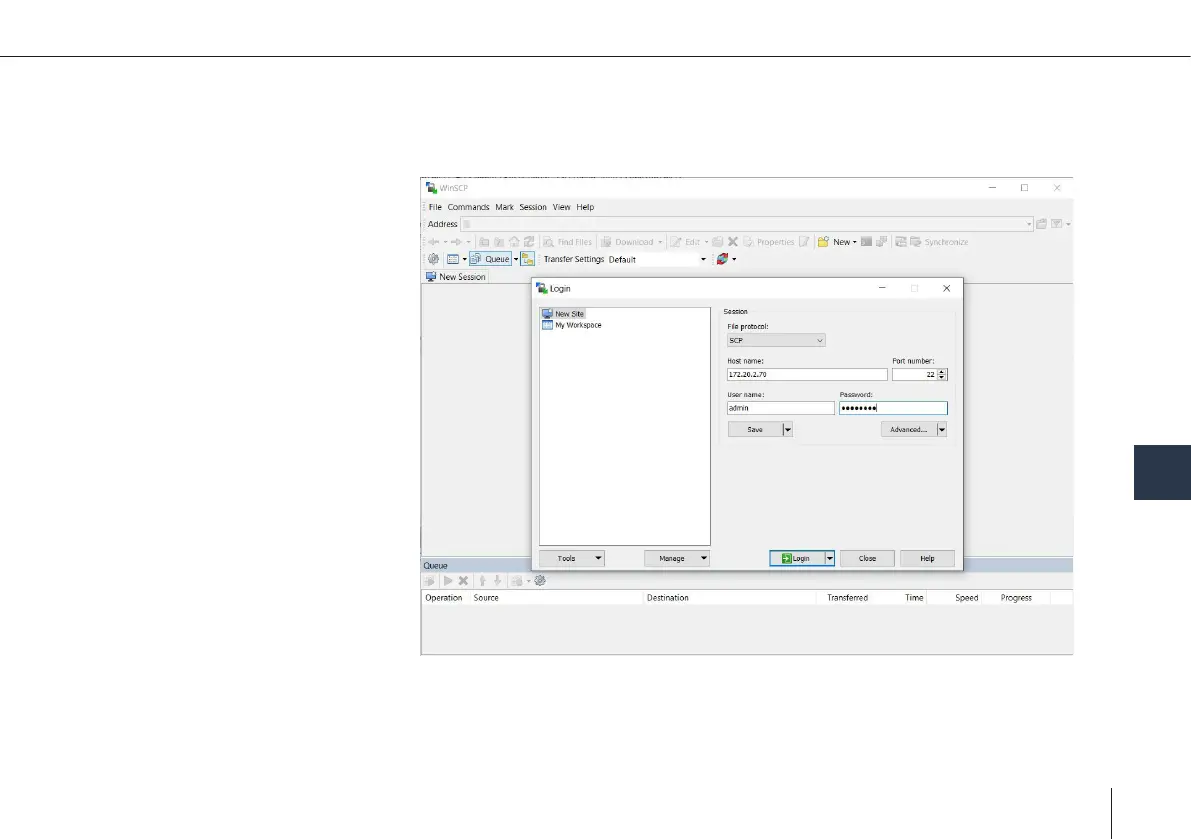Viewport: 1191px width, 839px height.
Task: Select the New Site entry
Action: 569,314
